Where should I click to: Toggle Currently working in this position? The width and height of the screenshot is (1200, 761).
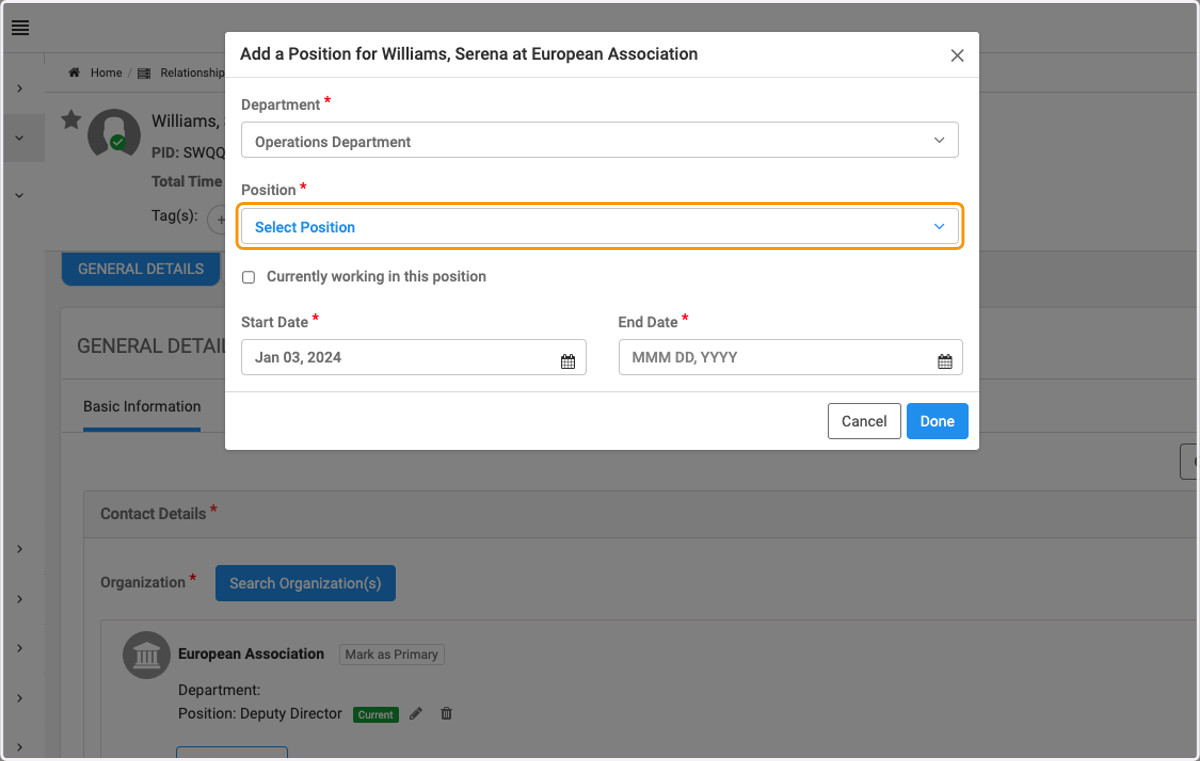(x=249, y=277)
